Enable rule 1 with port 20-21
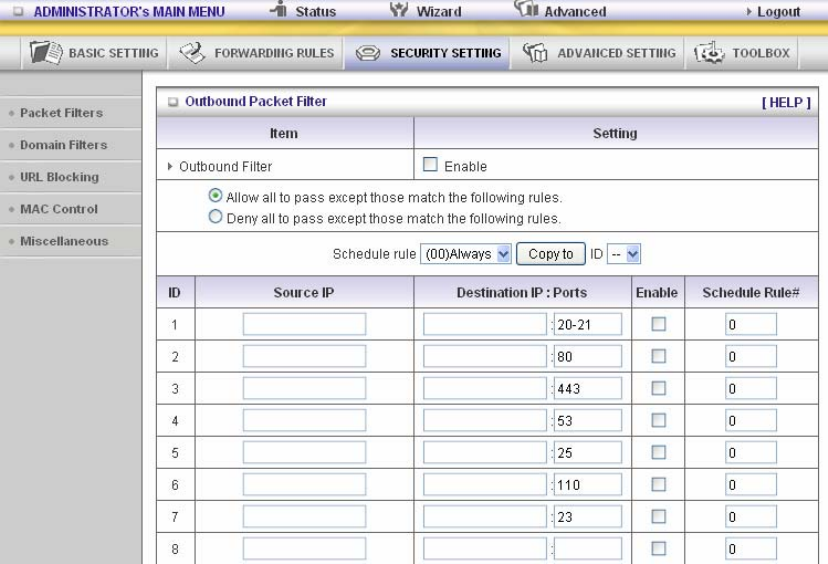The height and width of the screenshot is (564, 828). pos(658,324)
